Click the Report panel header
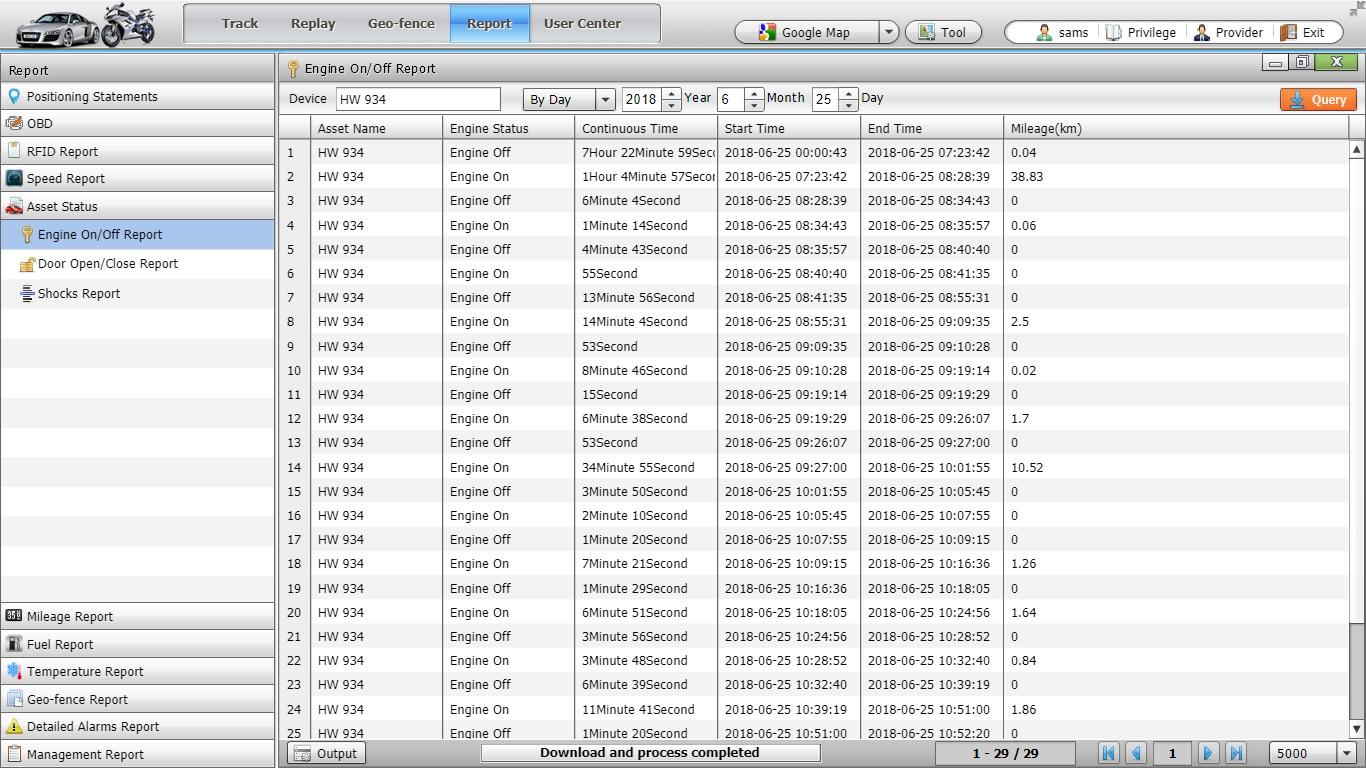Viewport: 1366px width, 768px height. (x=138, y=70)
